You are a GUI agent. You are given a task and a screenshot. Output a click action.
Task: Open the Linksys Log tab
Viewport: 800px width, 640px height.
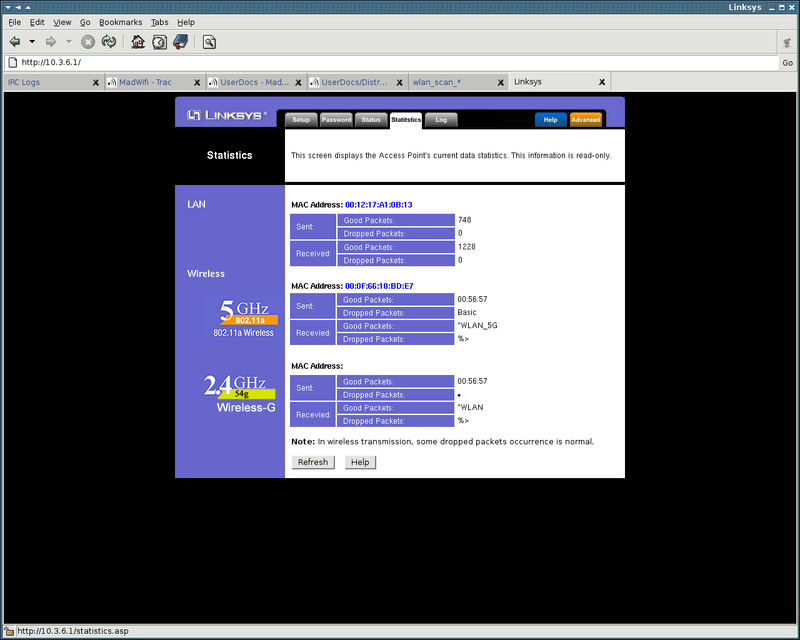tap(441, 120)
